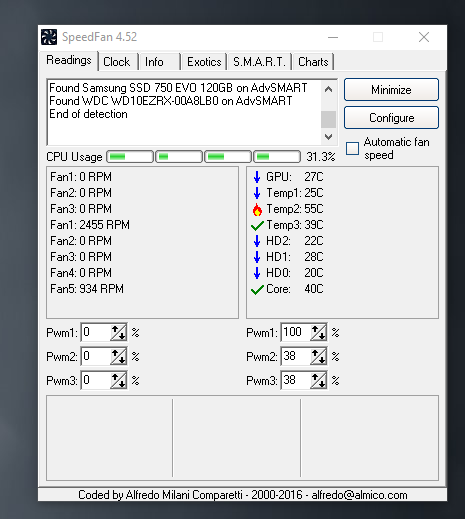Click inside the right Pwm2 value field
The width and height of the screenshot is (465, 519).
point(296,356)
